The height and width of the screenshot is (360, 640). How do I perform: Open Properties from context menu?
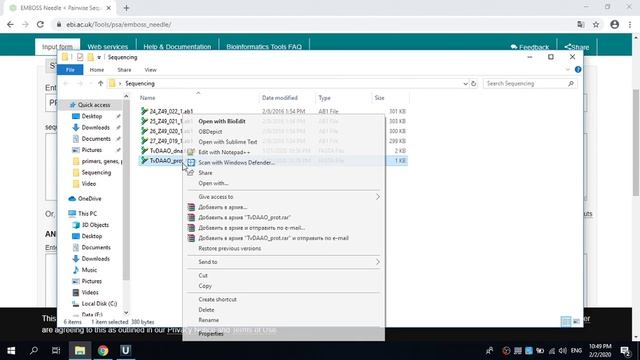click(211, 334)
